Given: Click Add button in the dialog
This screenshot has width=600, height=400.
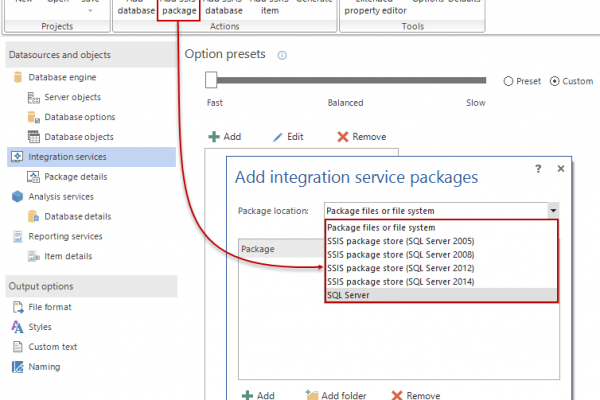Looking at the screenshot, I should 258,395.
